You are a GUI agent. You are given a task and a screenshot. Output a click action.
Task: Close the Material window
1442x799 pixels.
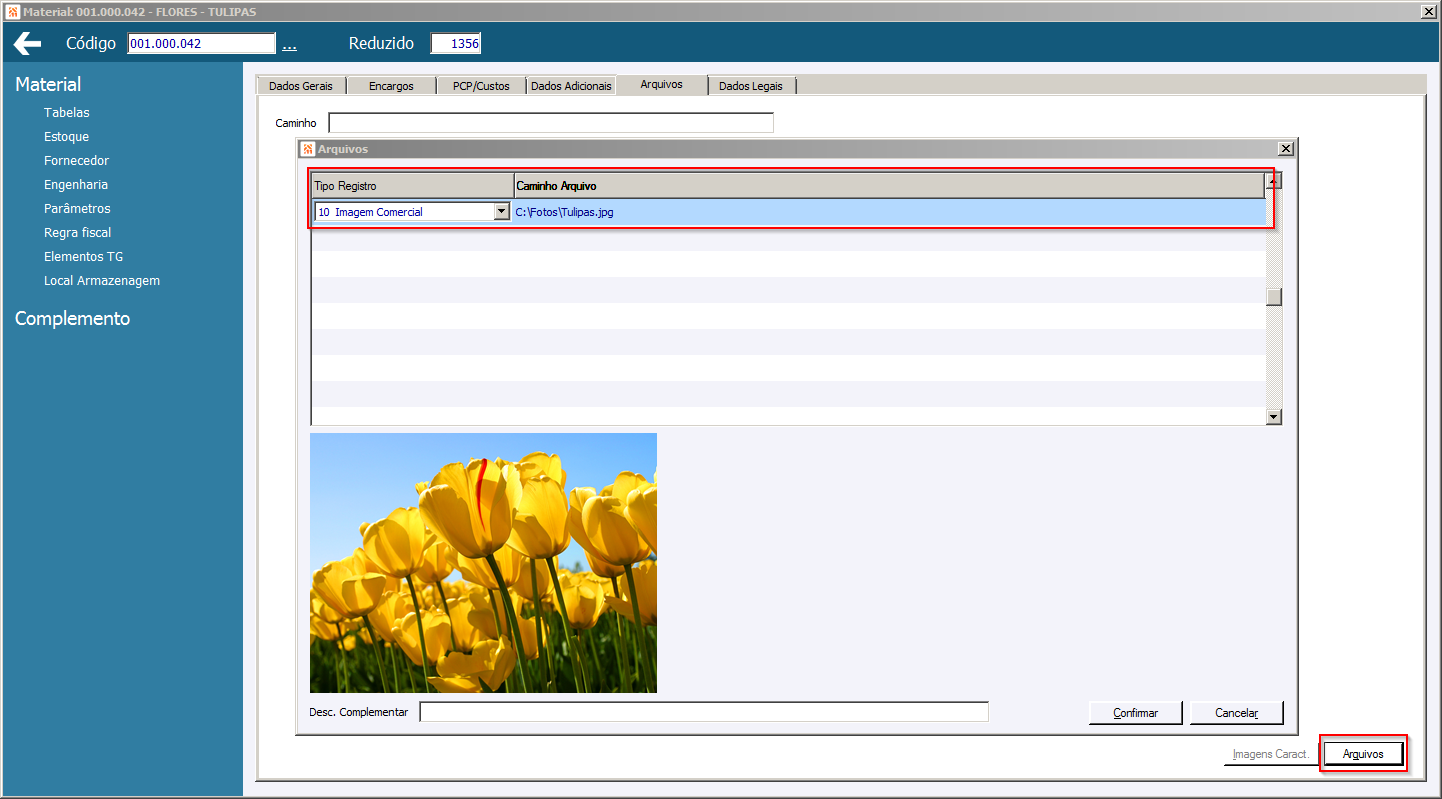1429,11
